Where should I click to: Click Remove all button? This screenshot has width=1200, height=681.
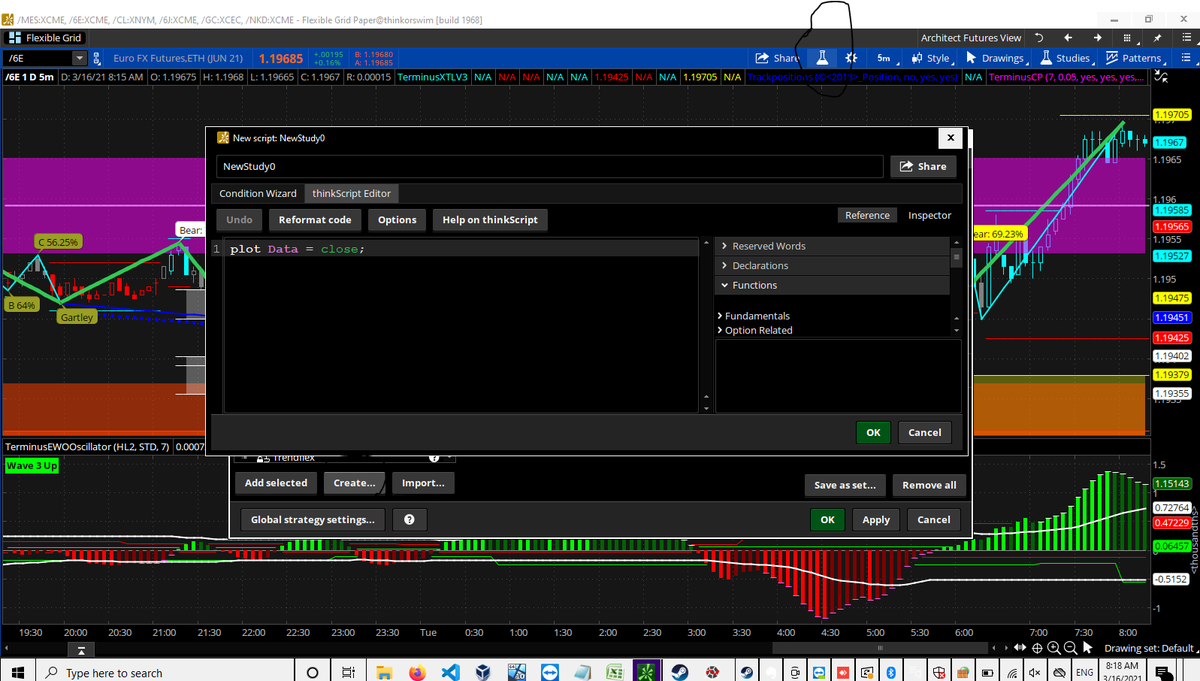click(929, 485)
